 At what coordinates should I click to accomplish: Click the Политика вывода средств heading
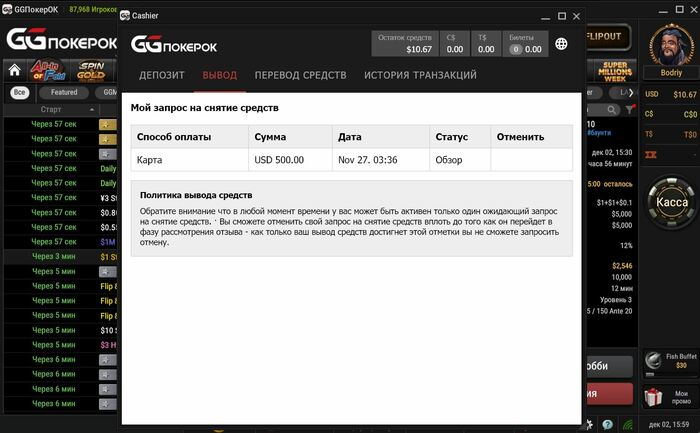point(196,195)
